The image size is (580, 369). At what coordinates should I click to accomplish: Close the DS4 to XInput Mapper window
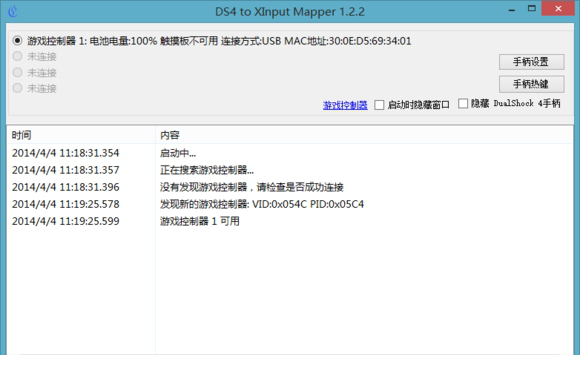point(558,9)
